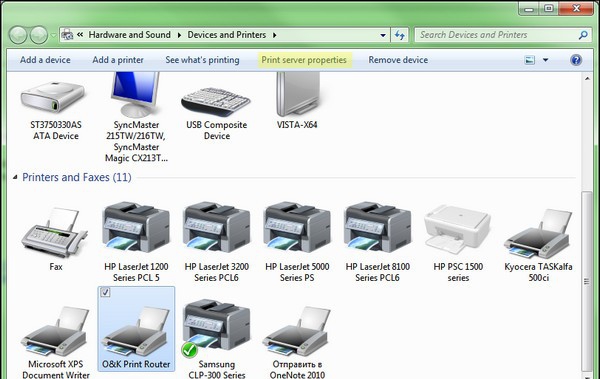Expand the arrow after Hardware and Sound
The width and height of the screenshot is (600, 379).
tap(179, 35)
